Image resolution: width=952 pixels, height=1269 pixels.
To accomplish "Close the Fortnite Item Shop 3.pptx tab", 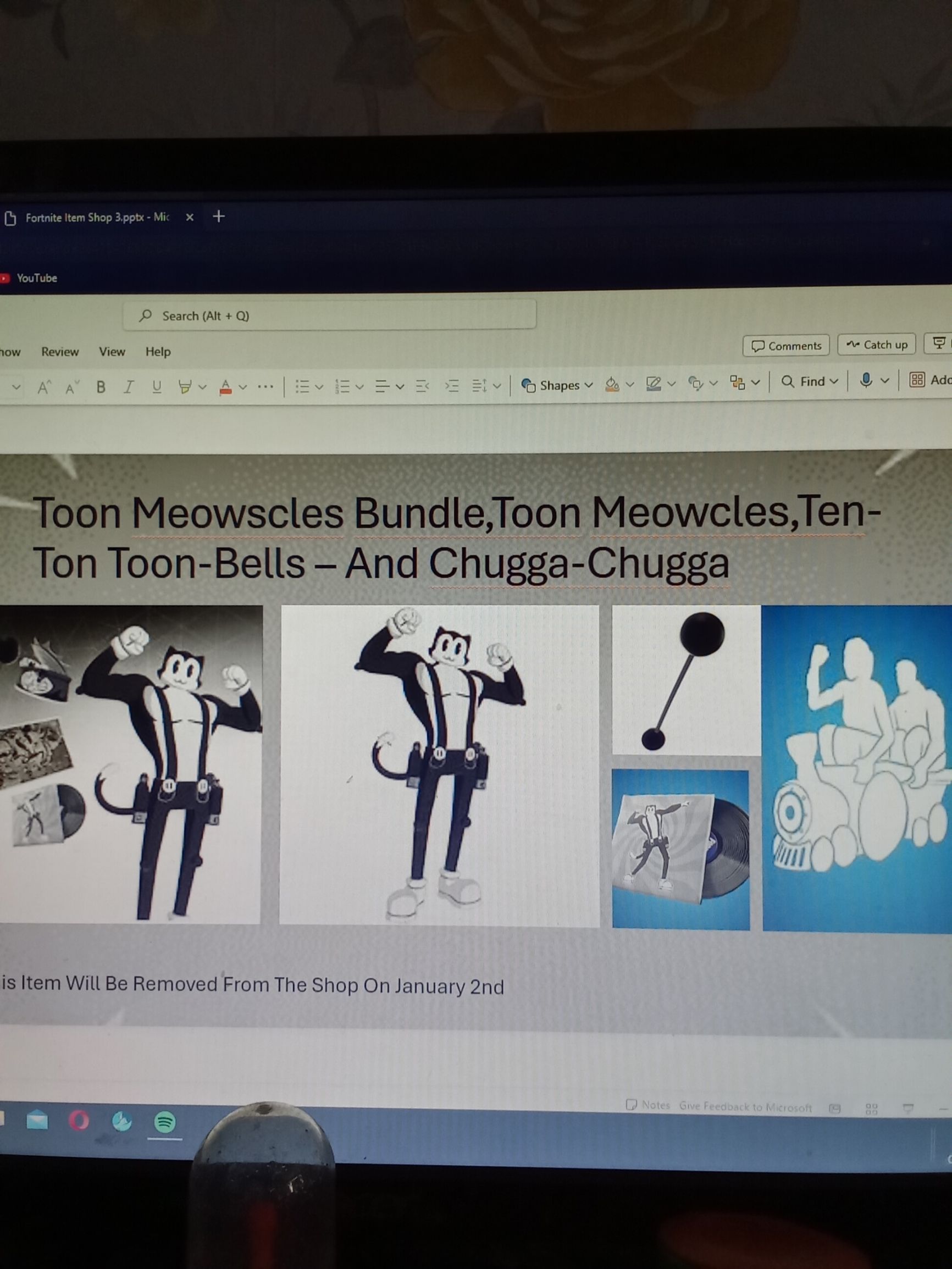I will tap(190, 217).
